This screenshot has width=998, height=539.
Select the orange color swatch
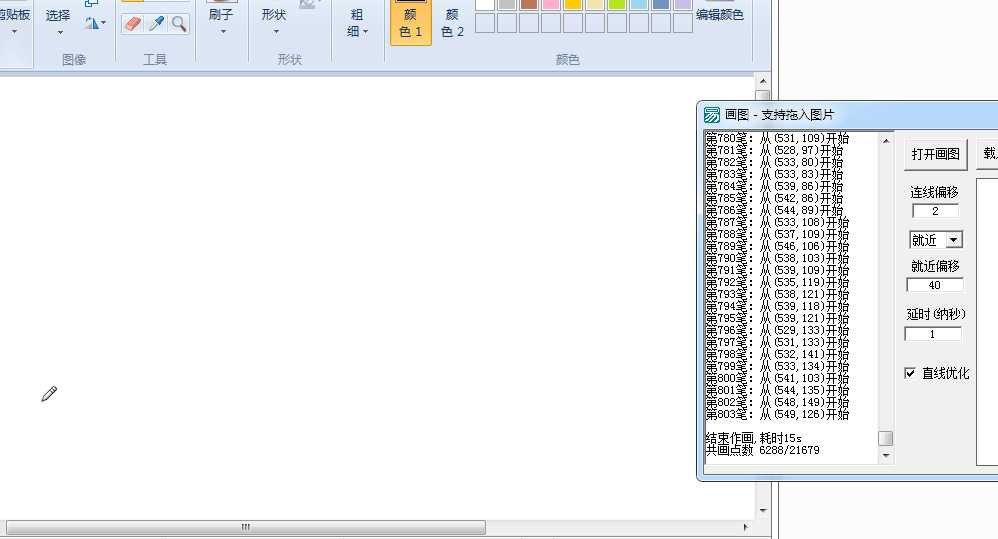(573, 4)
